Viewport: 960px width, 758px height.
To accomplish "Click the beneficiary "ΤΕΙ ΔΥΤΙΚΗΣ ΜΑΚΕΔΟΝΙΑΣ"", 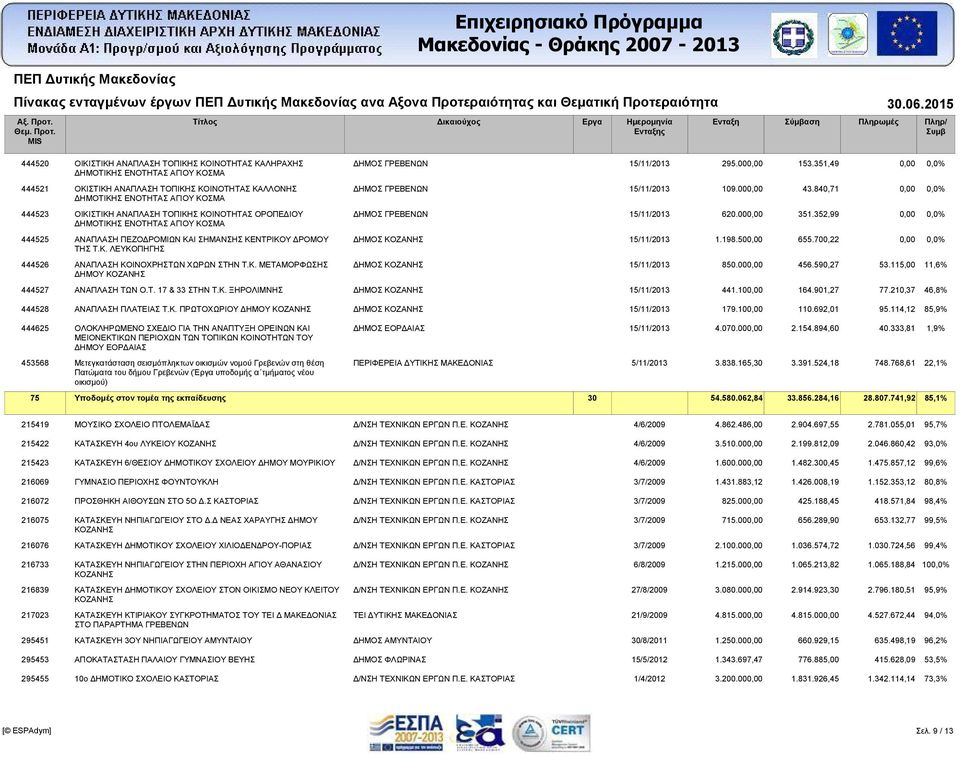I will (x=405, y=615).
